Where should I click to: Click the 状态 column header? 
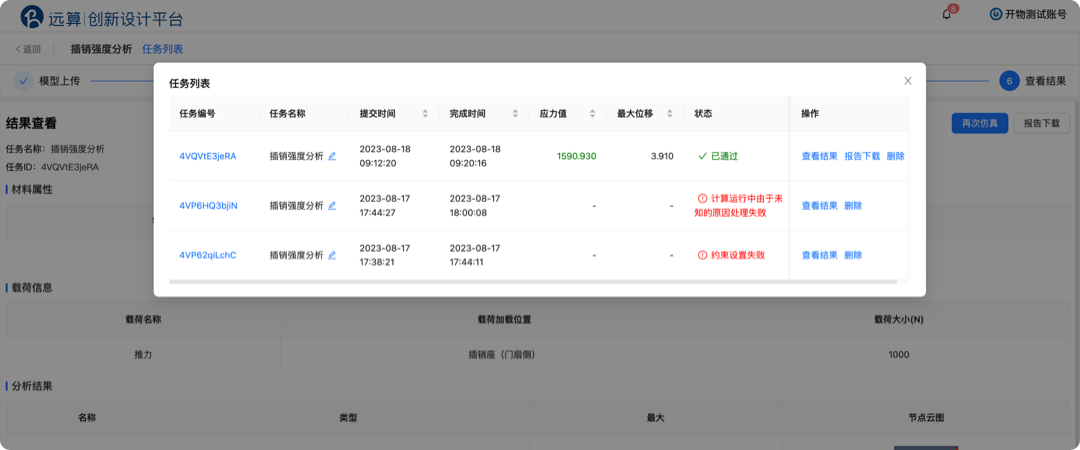click(x=703, y=114)
